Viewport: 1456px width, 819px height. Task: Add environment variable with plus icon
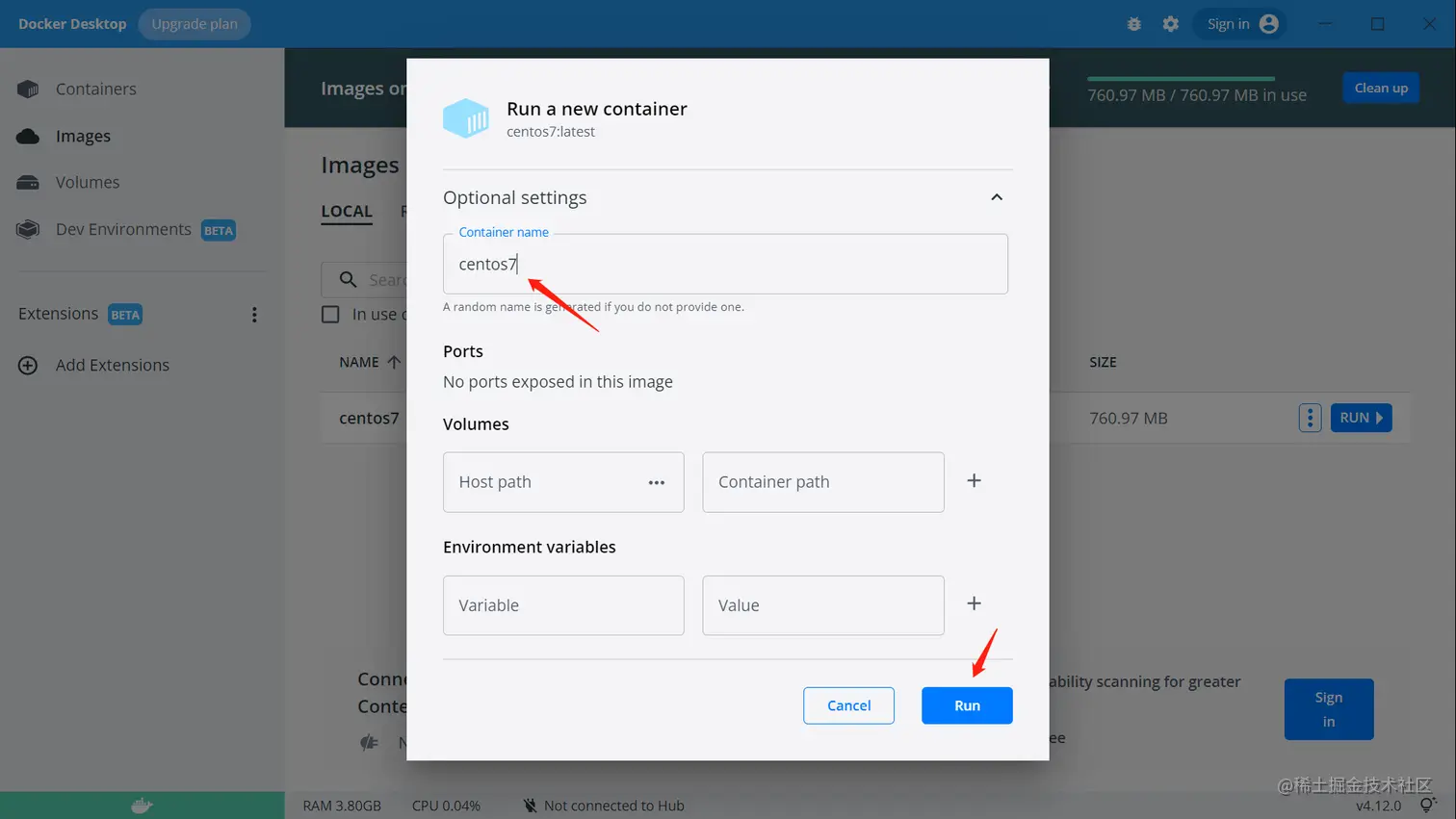[x=974, y=603]
